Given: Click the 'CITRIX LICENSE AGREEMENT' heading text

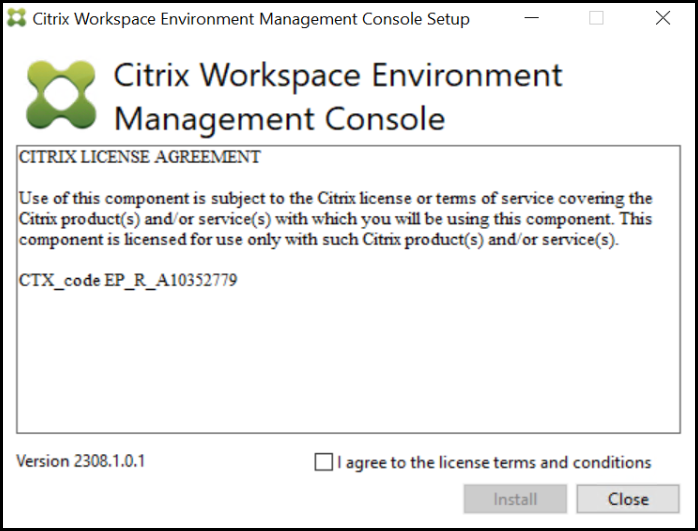Looking at the screenshot, I should click(x=140, y=157).
